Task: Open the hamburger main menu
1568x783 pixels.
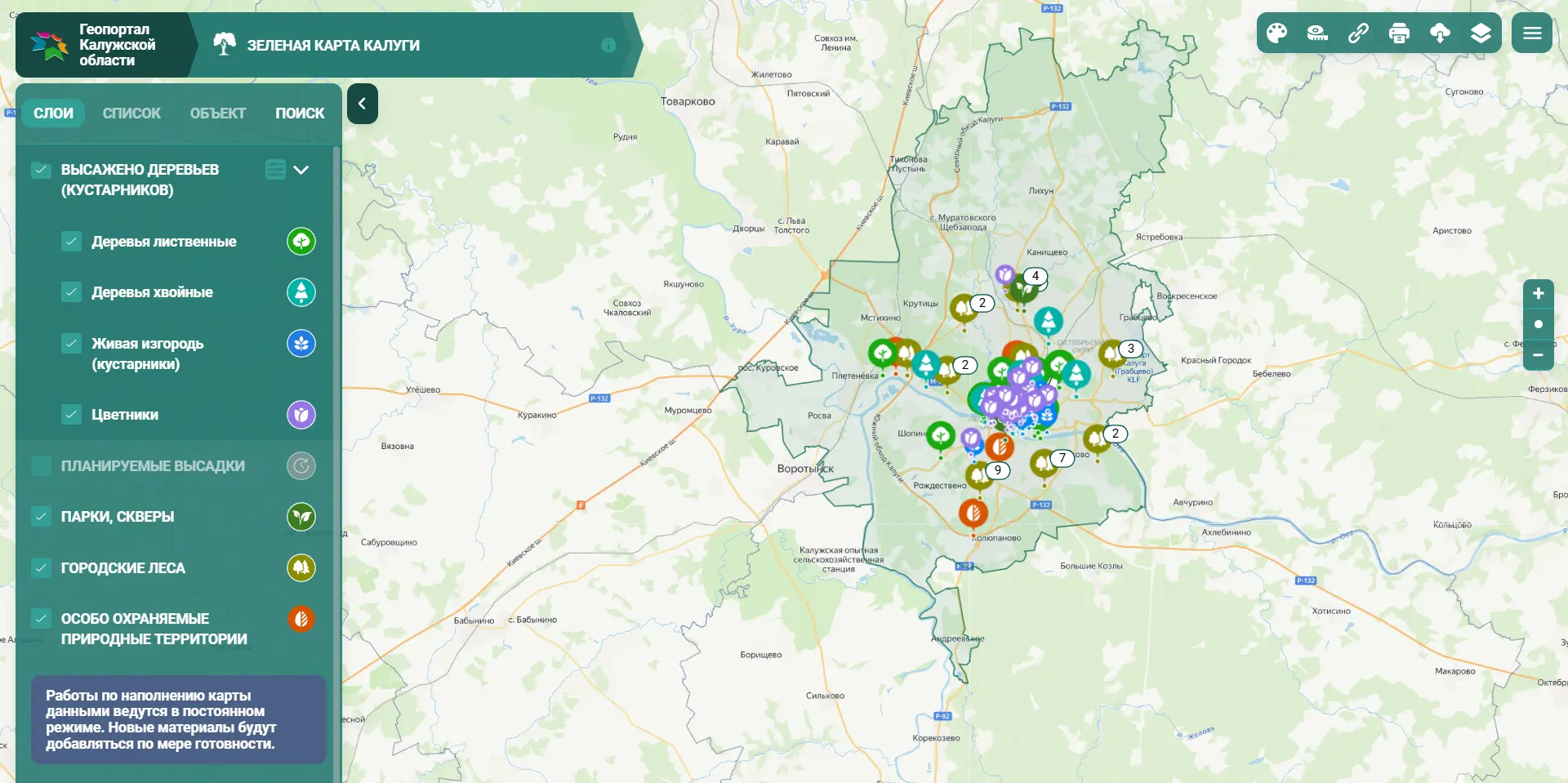Action: [x=1532, y=33]
